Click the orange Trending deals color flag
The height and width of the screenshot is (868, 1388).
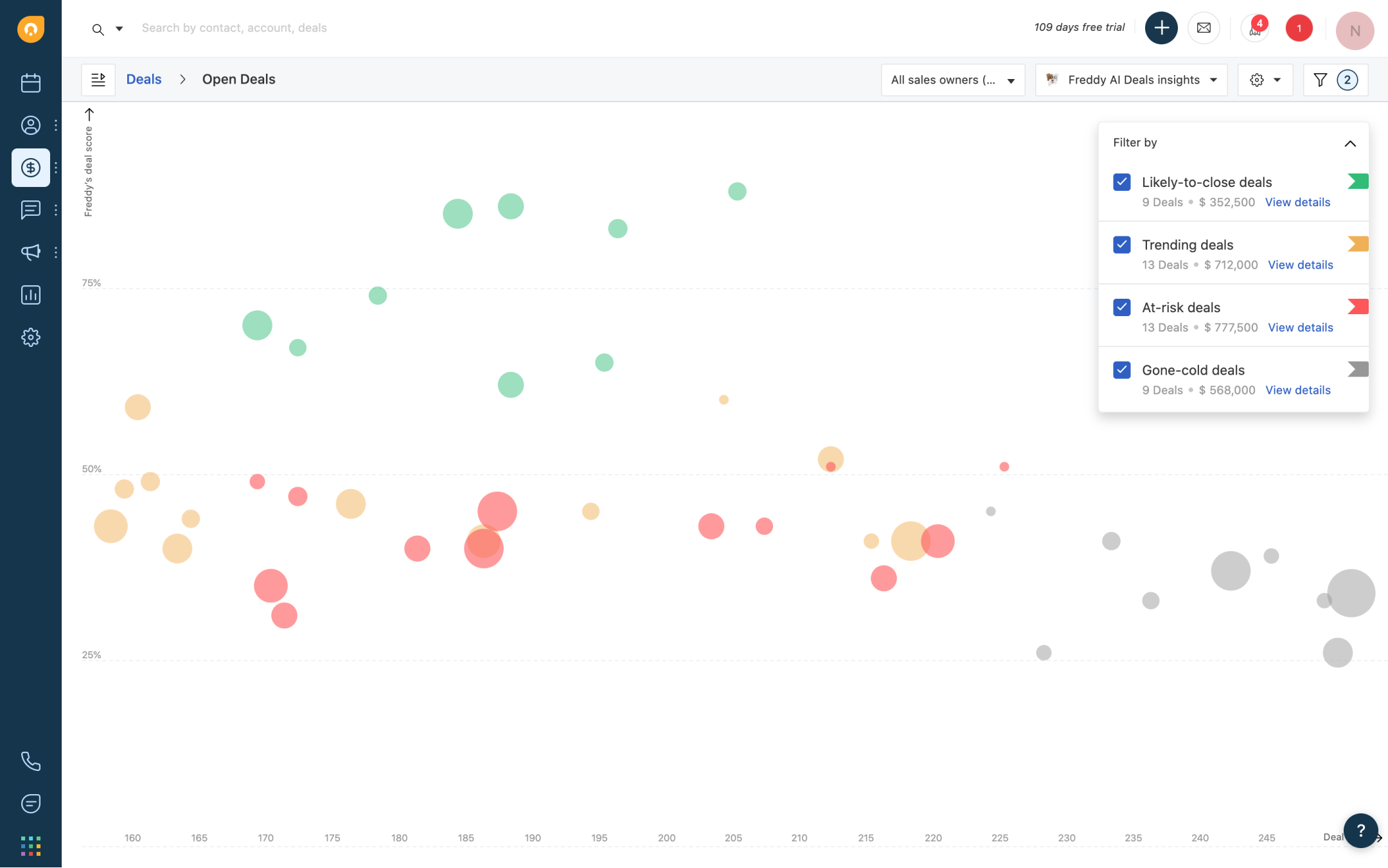[1358, 244]
